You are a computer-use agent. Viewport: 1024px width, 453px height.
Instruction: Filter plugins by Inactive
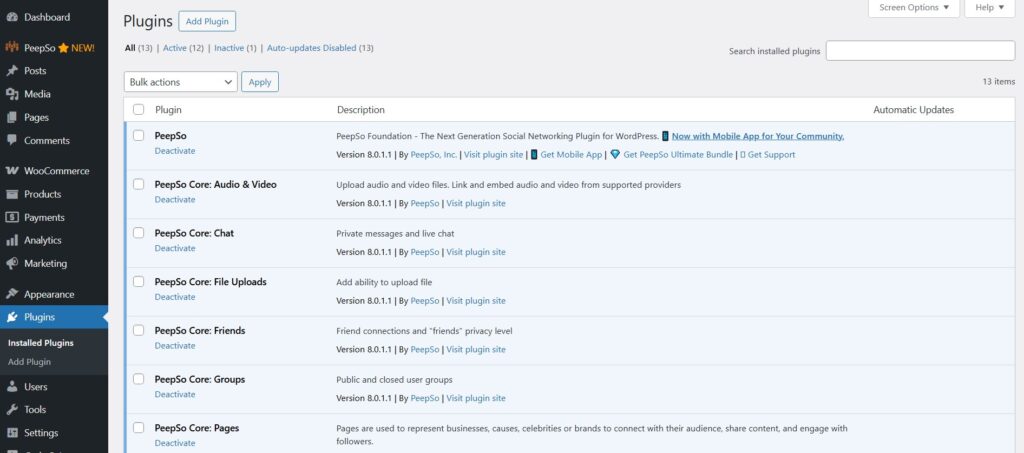(x=229, y=48)
